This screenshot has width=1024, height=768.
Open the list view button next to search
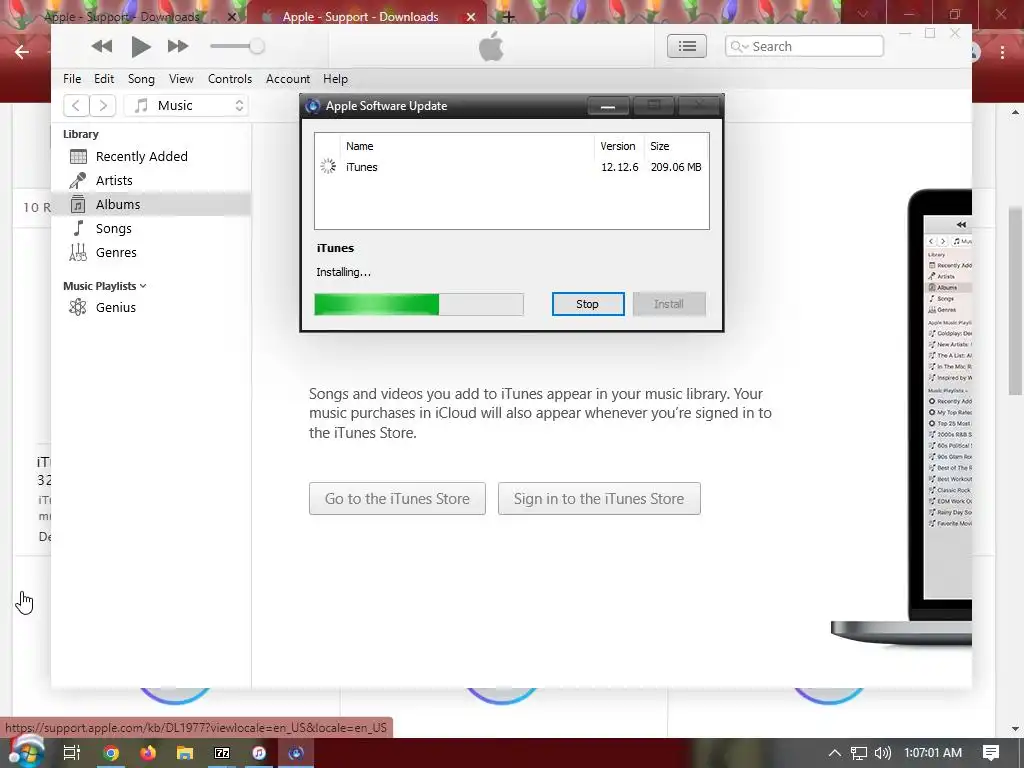[686, 46]
